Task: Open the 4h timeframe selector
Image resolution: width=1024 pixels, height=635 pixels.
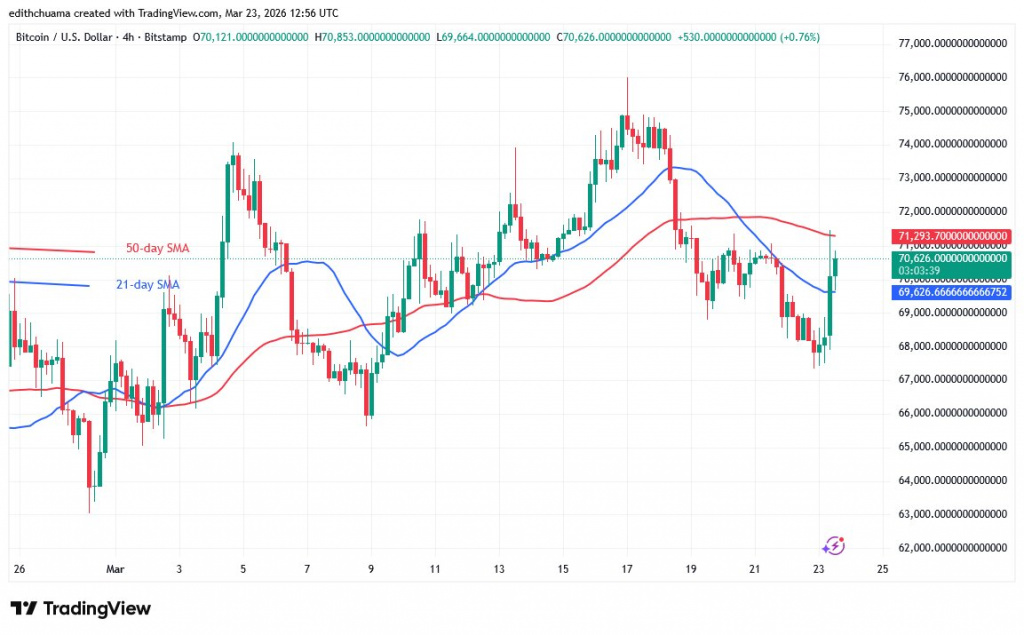Action: (x=129, y=37)
